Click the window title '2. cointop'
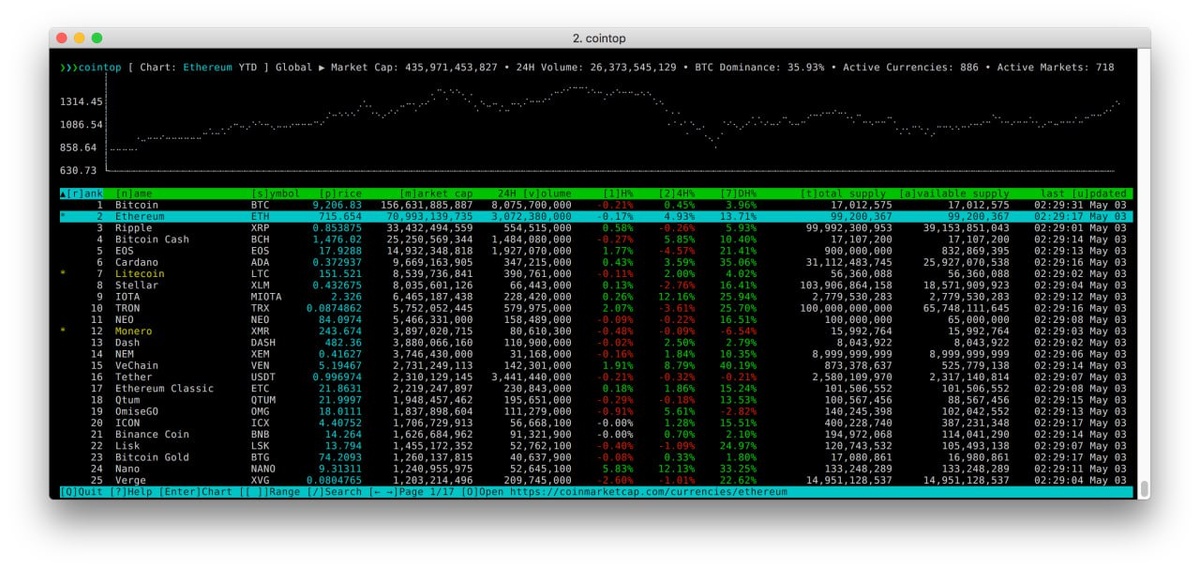This screenshot has height=570, width=1200. click(x=600, y=37)
